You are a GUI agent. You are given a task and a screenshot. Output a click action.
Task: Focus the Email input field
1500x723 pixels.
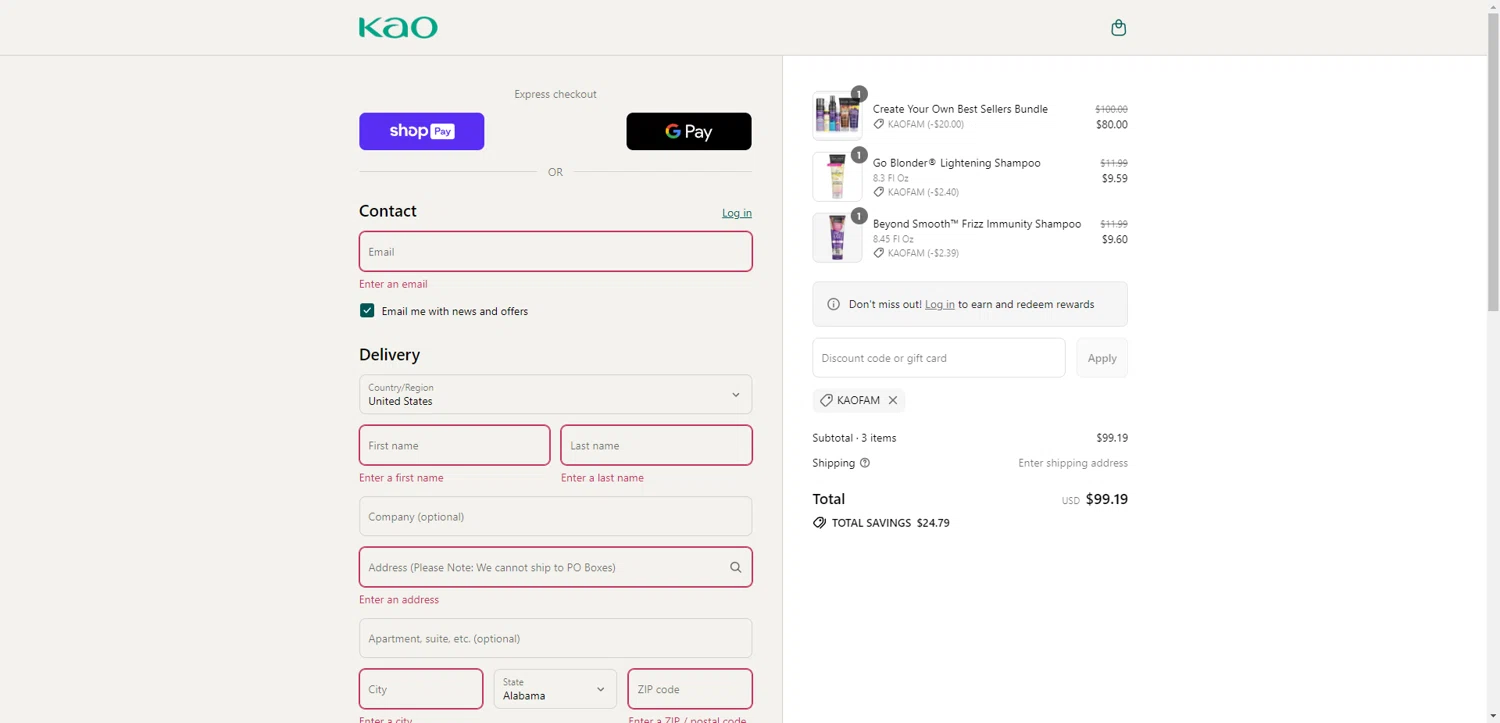[555, 252]
